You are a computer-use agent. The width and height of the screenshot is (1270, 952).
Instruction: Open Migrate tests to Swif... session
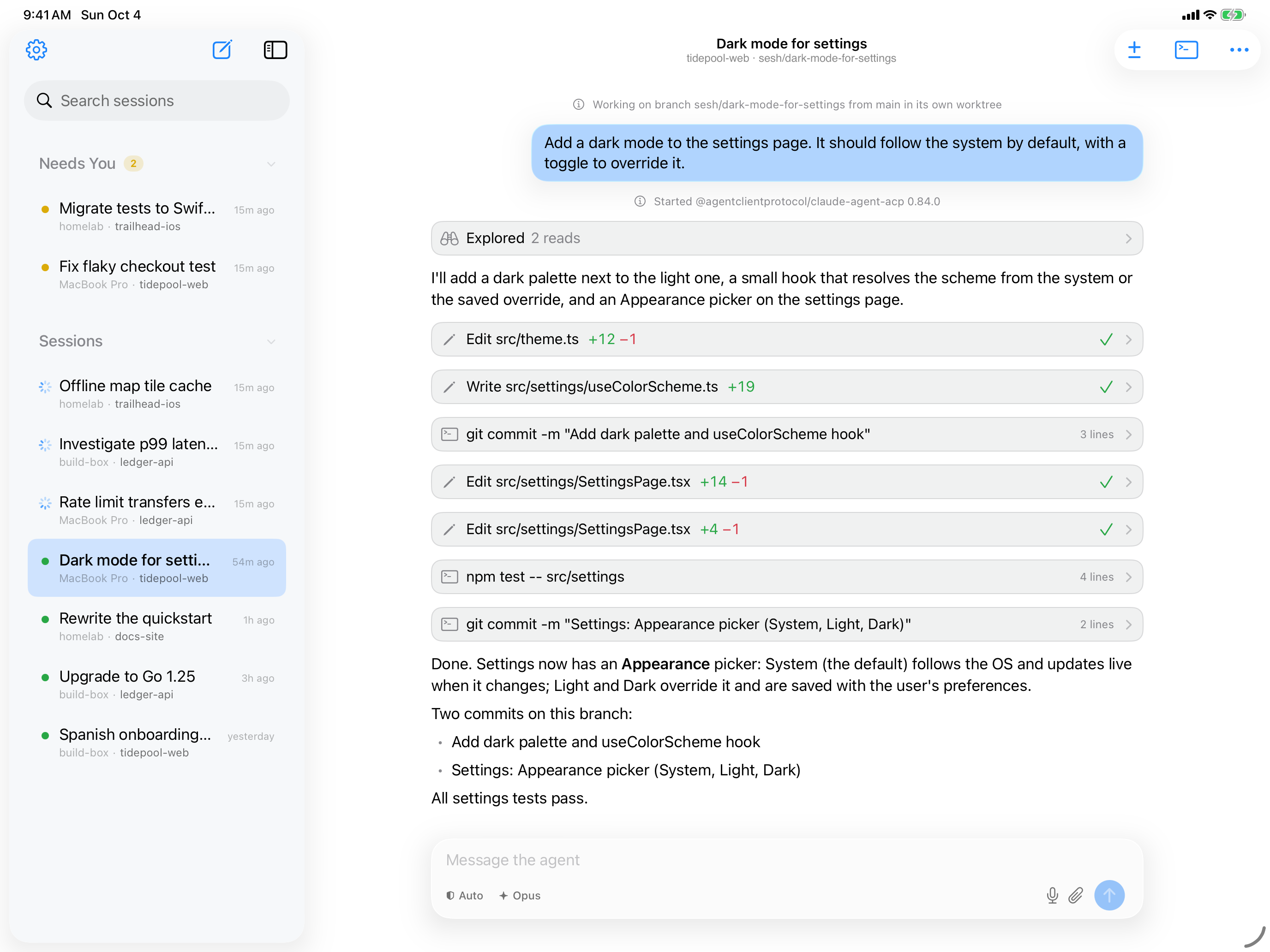pos(157,216)
